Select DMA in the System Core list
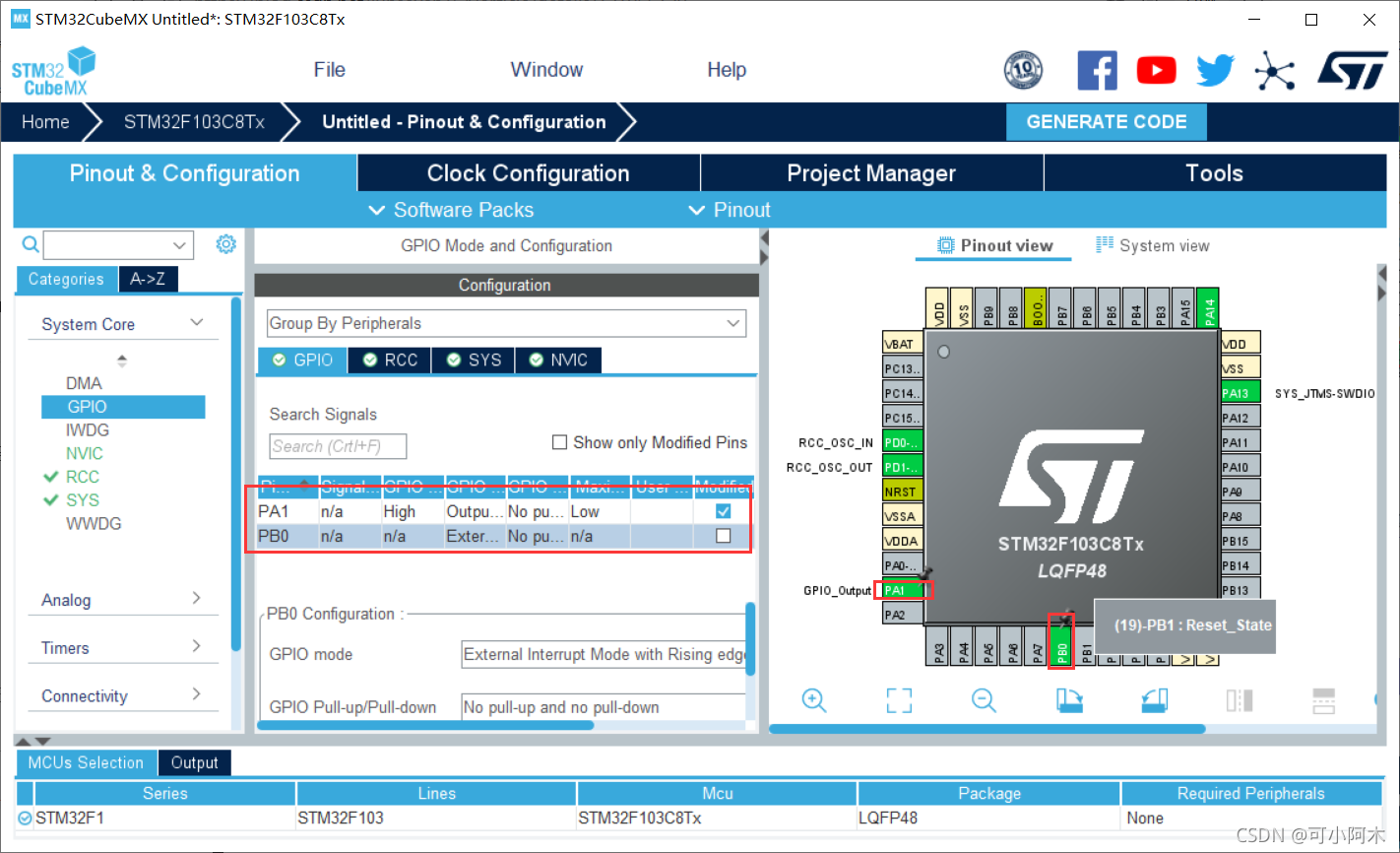Viewport: 1400px width, 853px height. [x=84, y=383]
